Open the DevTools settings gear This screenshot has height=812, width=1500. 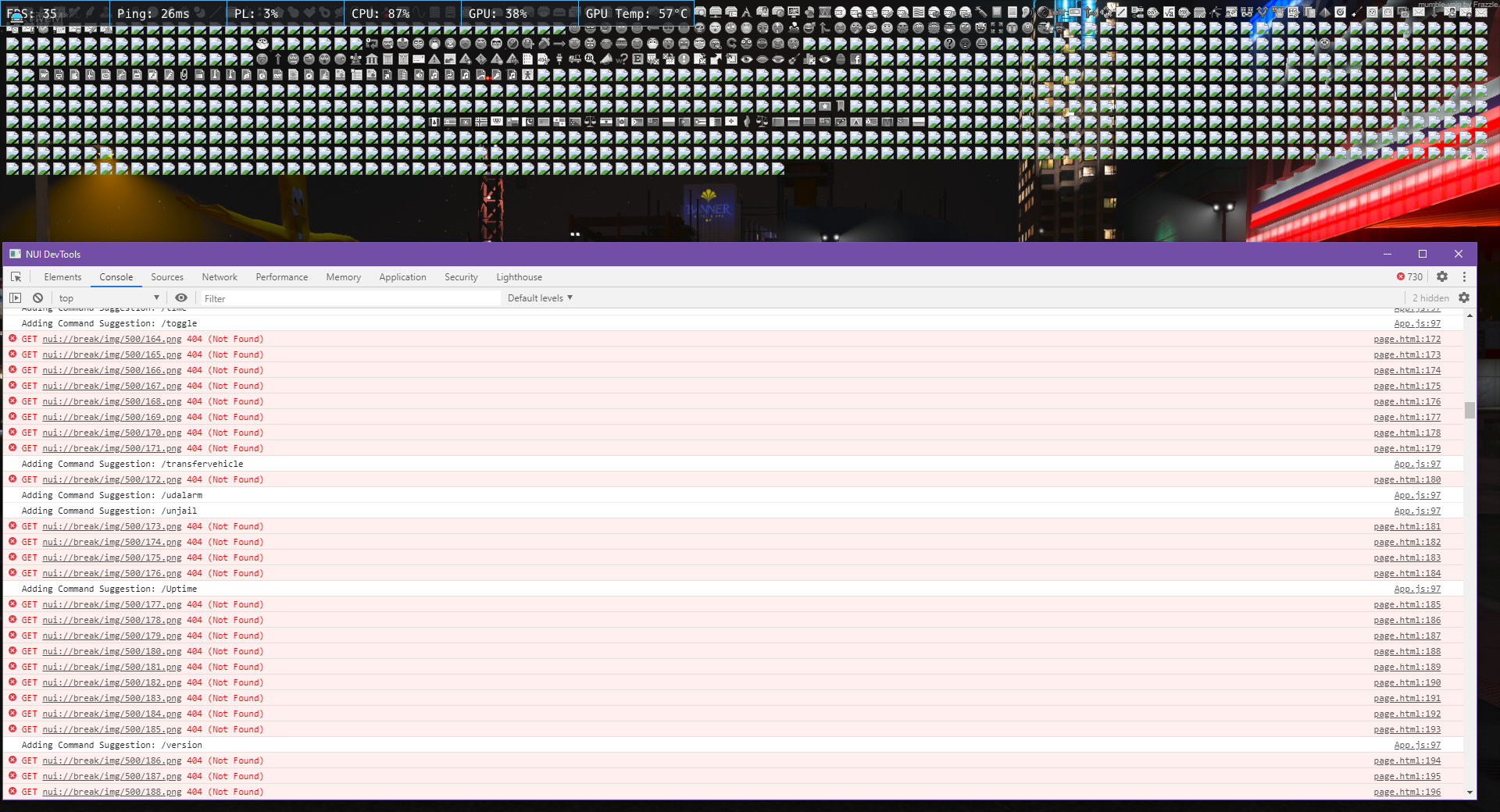point(1441,276)
